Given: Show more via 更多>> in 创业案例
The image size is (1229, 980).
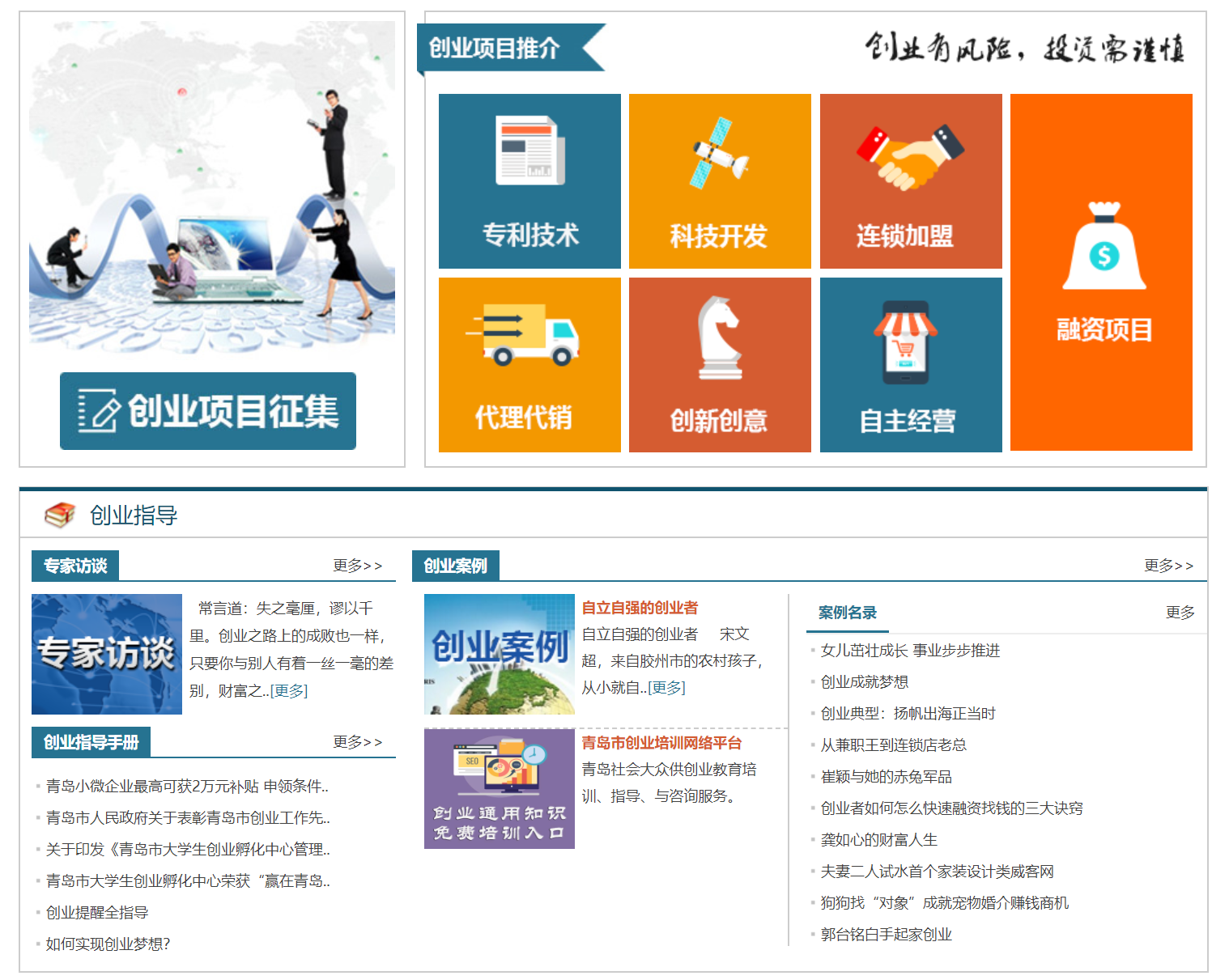Looking at the screenshot, I should (x=1168, y=566).
